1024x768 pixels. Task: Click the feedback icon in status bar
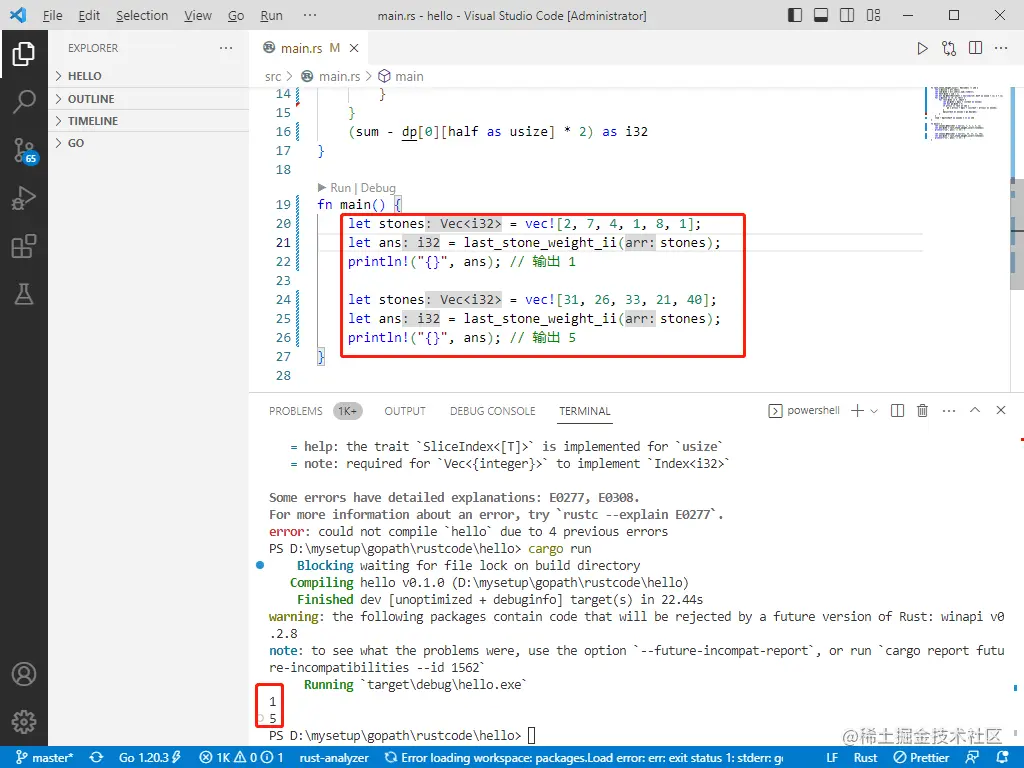point(972,758)
